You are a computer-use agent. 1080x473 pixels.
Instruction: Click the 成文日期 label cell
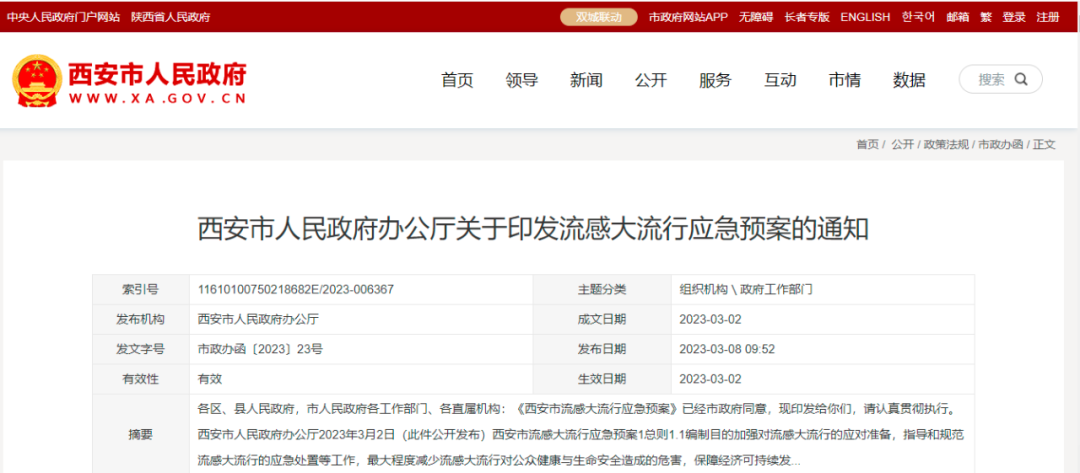602,319
